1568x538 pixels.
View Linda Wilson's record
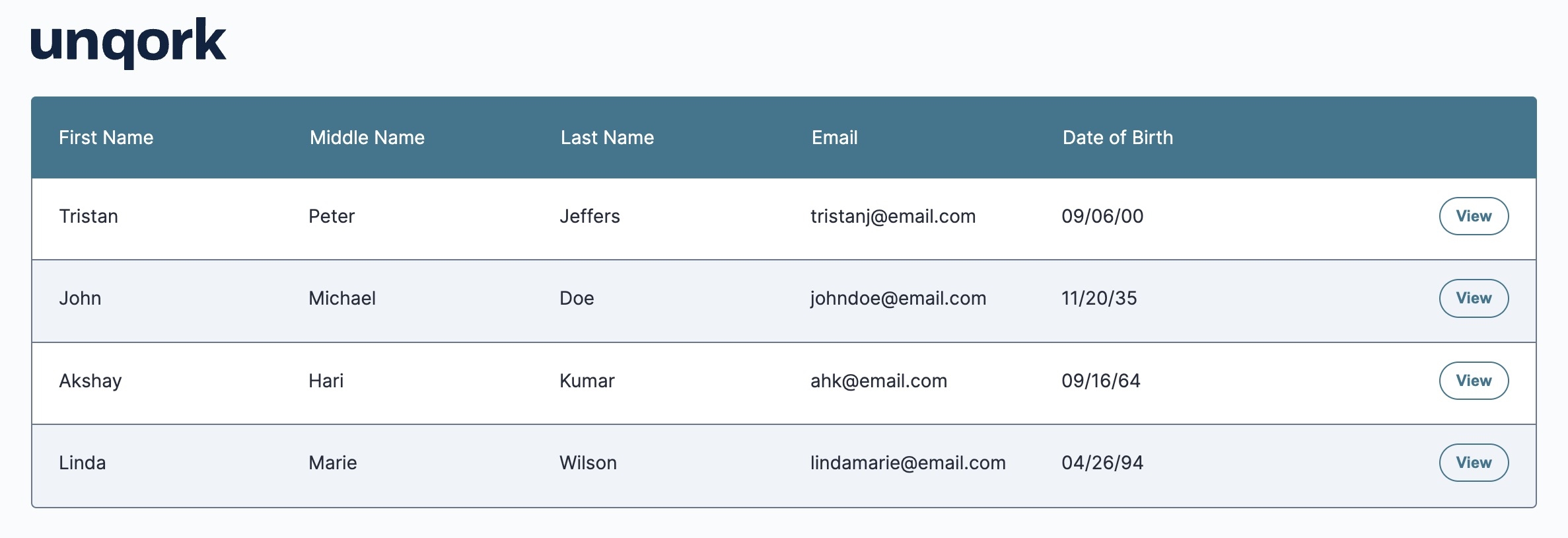pyautogui.click(x=1474, y=463)
